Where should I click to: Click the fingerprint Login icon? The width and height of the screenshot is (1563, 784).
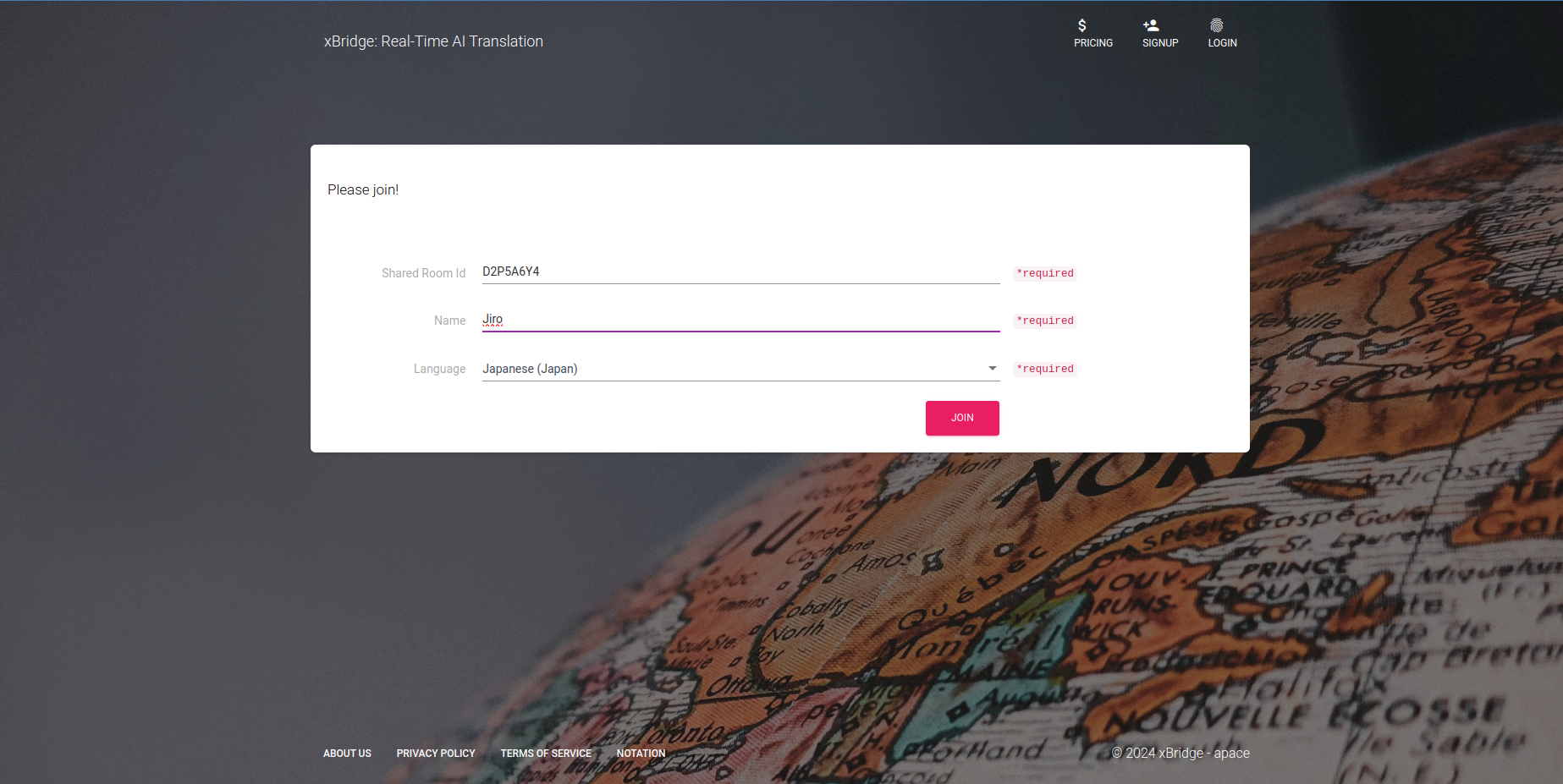pos(1216,25)
